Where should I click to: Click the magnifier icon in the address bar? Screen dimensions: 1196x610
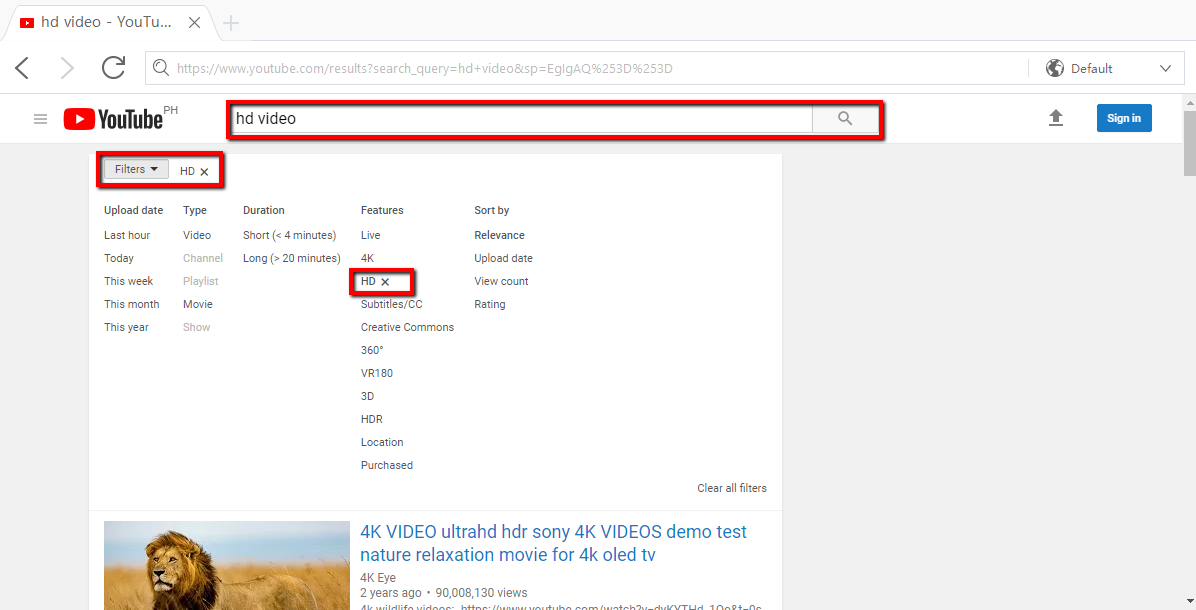click(x=161, y=68)
